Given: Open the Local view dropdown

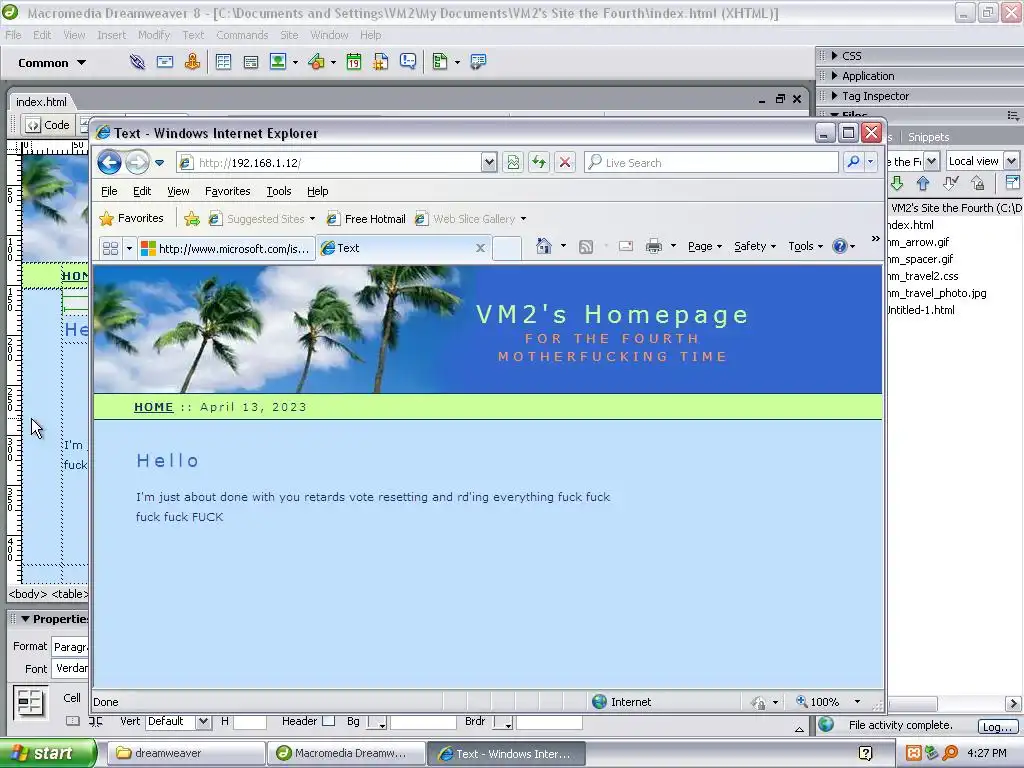Looking at the screenshot, I should click(1011, 161).
